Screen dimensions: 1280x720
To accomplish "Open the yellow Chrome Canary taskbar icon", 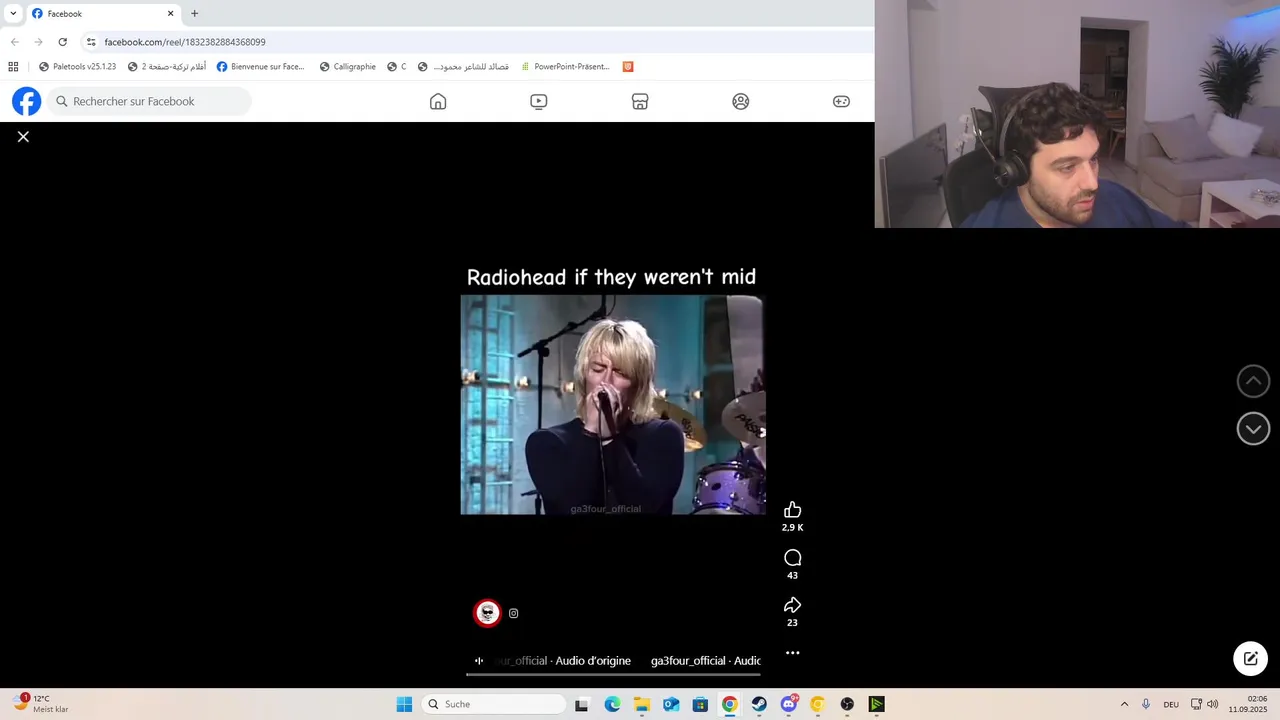I will [x=818, y=704].
